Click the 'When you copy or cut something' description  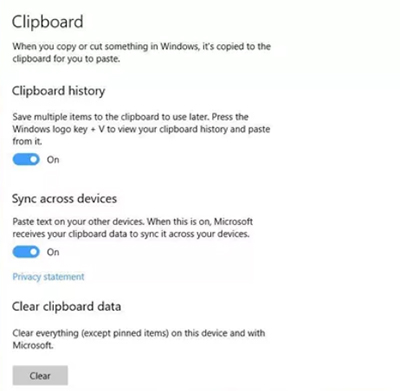142,46
